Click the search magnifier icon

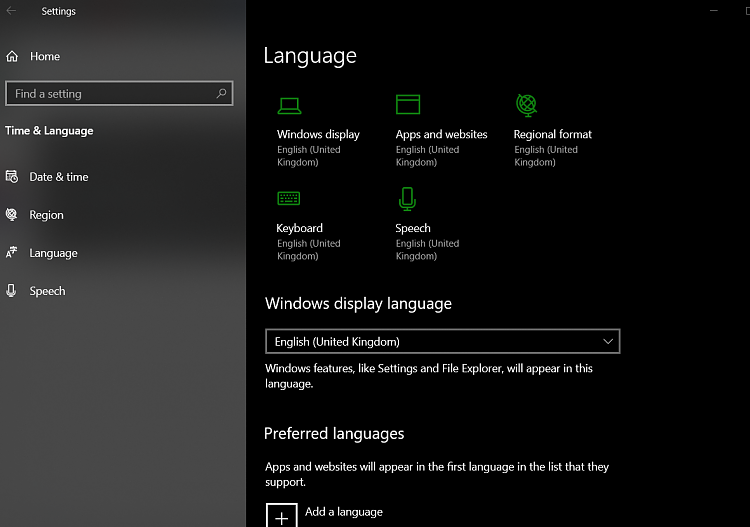point(221,93)
